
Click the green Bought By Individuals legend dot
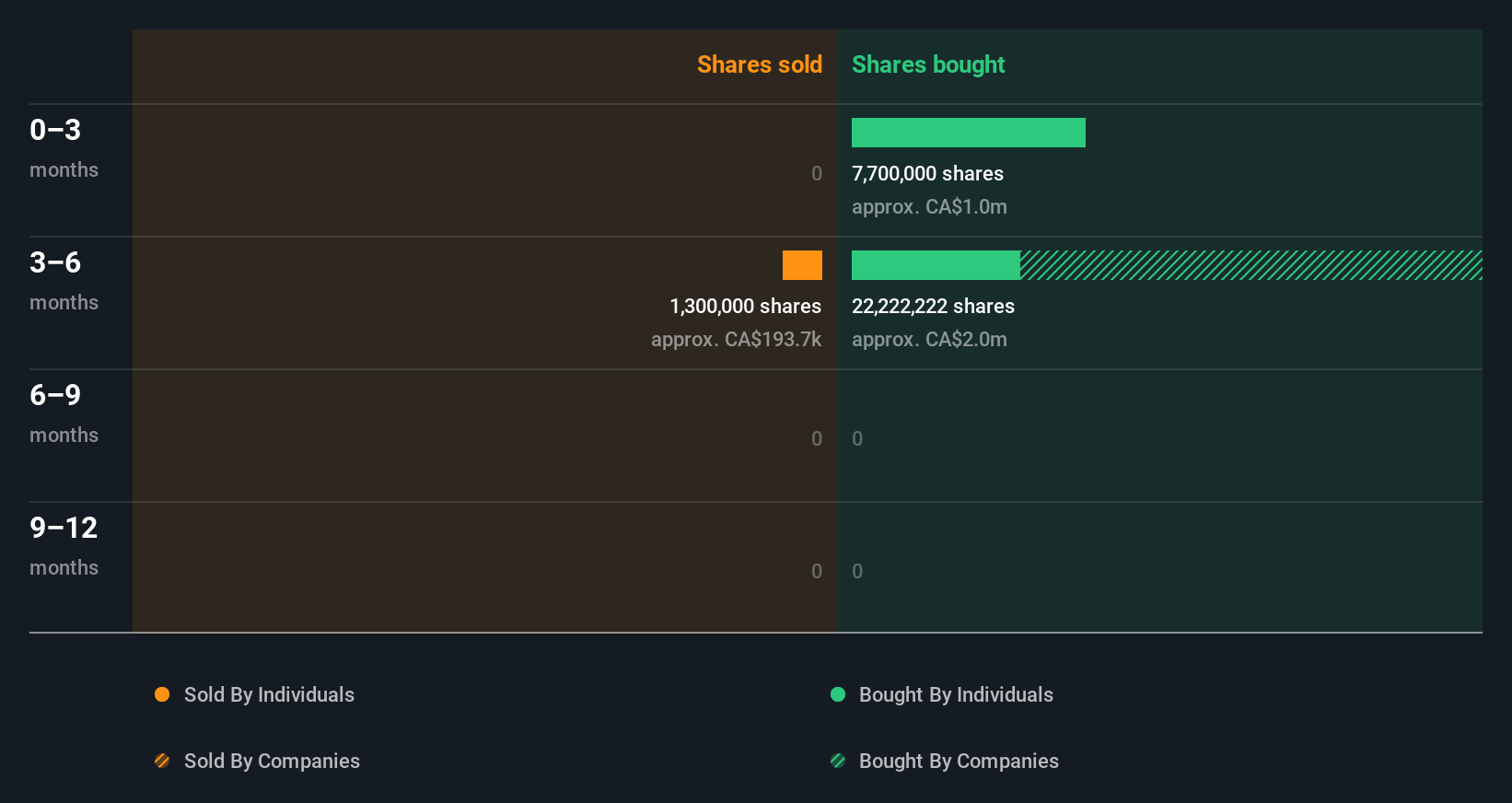[838, 694]
